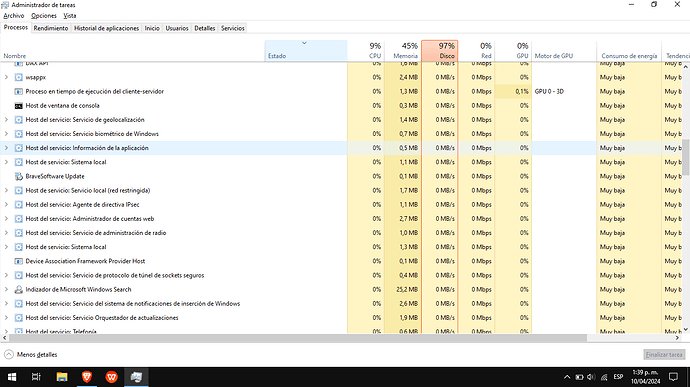This screenshot has height=387, width=690.
Task: Click the BraveSoftware Update process icon
Action: pos(18,177)
